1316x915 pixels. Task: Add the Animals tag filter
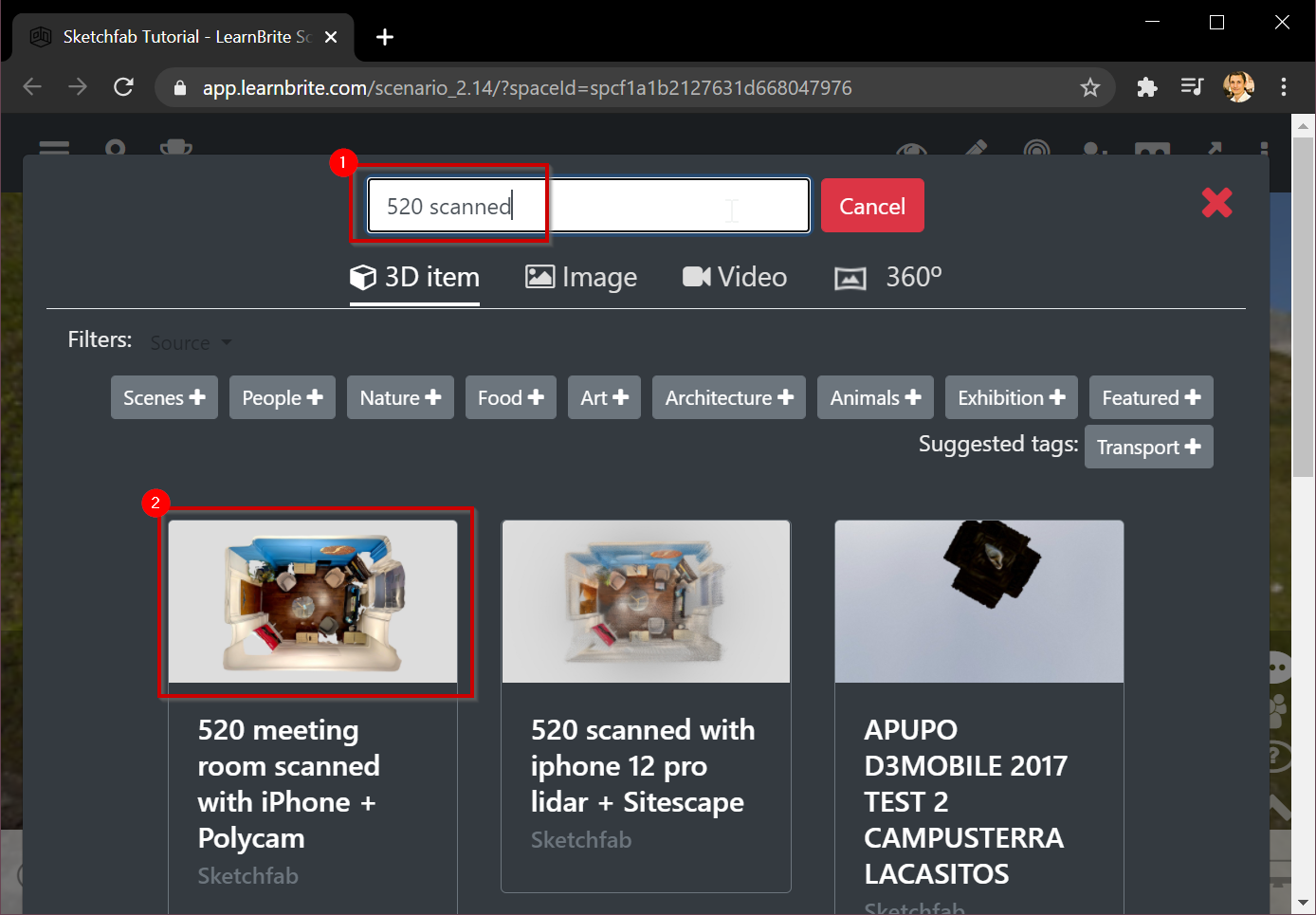[876, 398]
